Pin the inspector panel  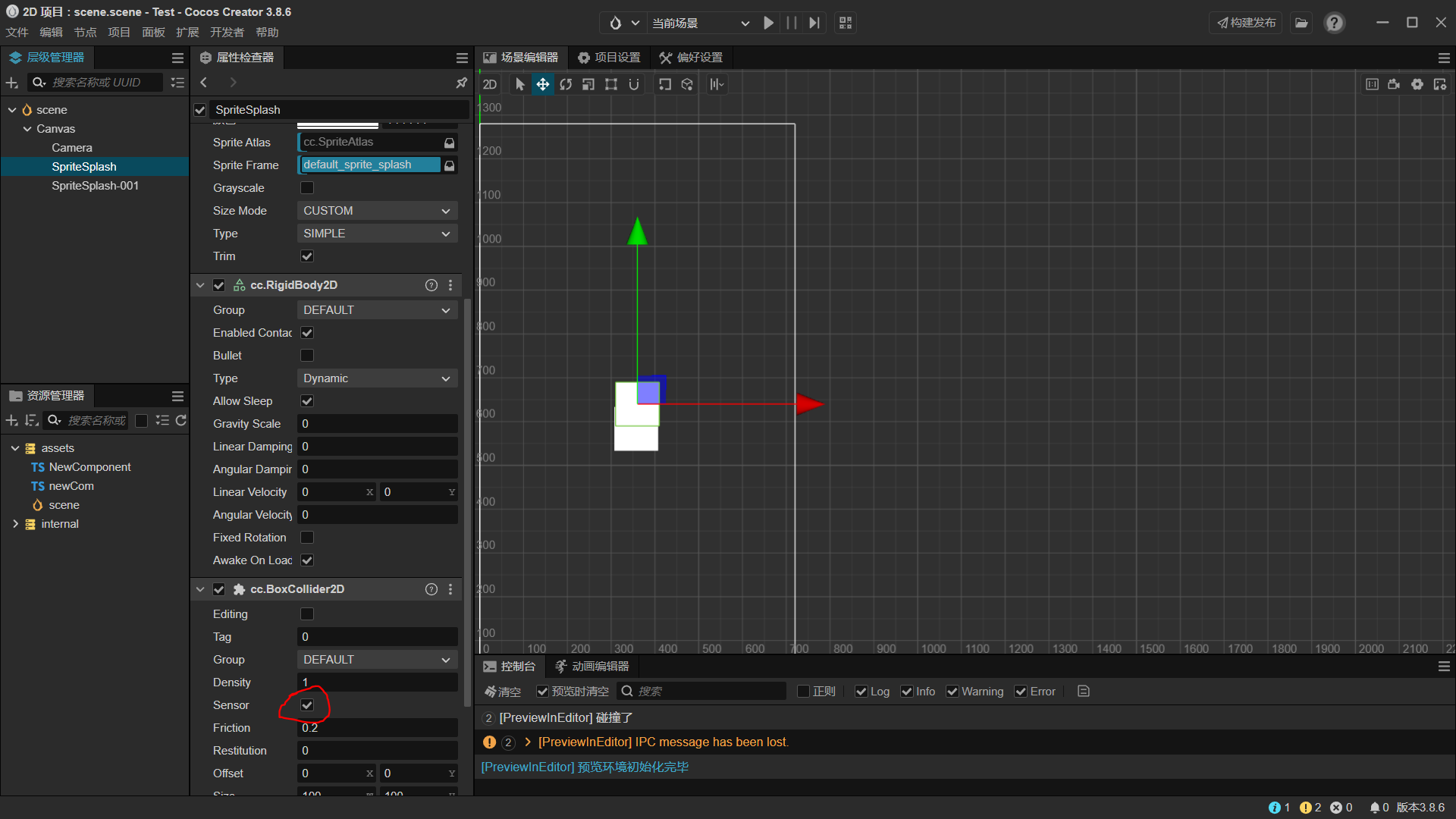point(461,82)
